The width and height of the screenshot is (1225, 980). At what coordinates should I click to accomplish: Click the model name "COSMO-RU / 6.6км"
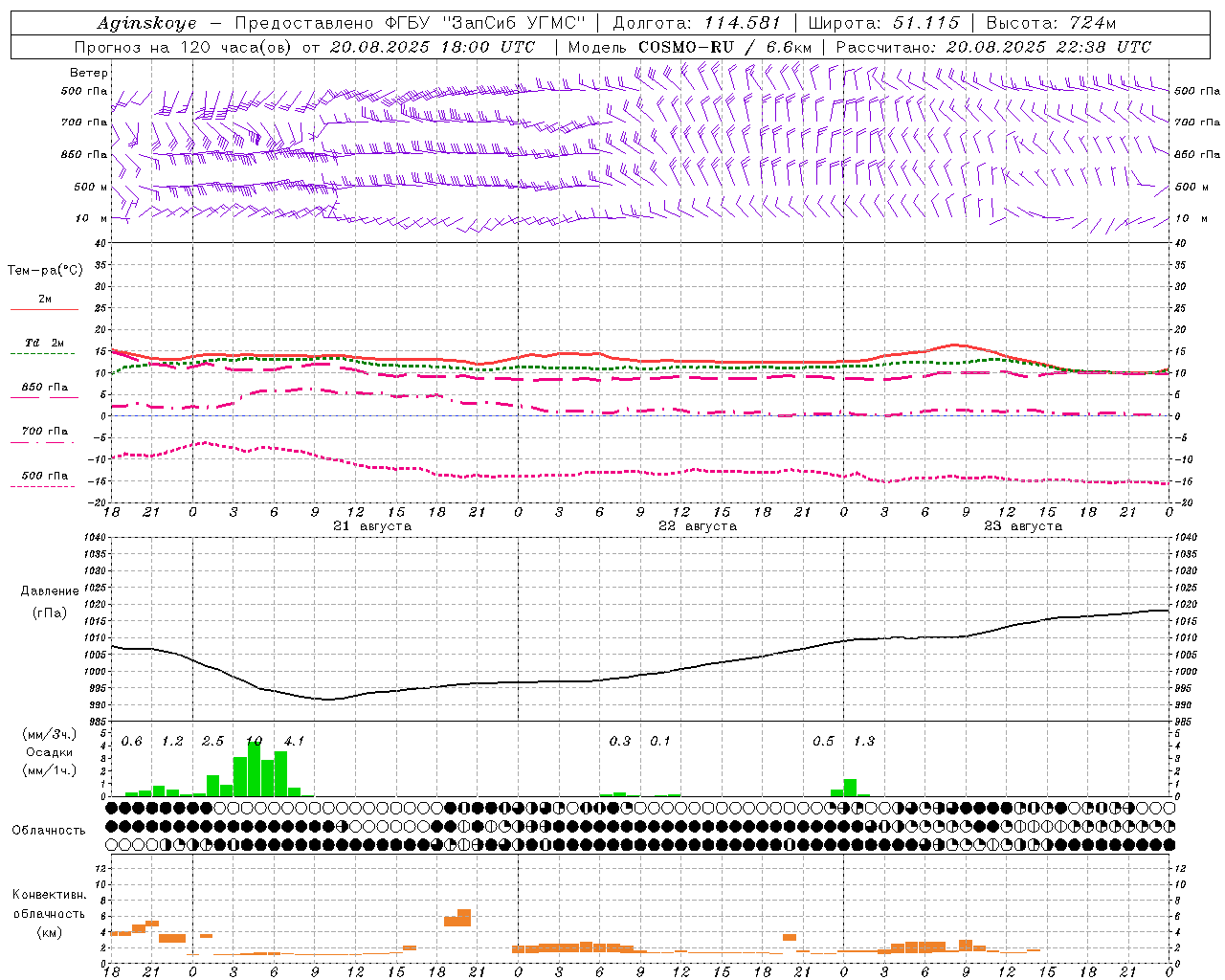click(x=724, y=47)
